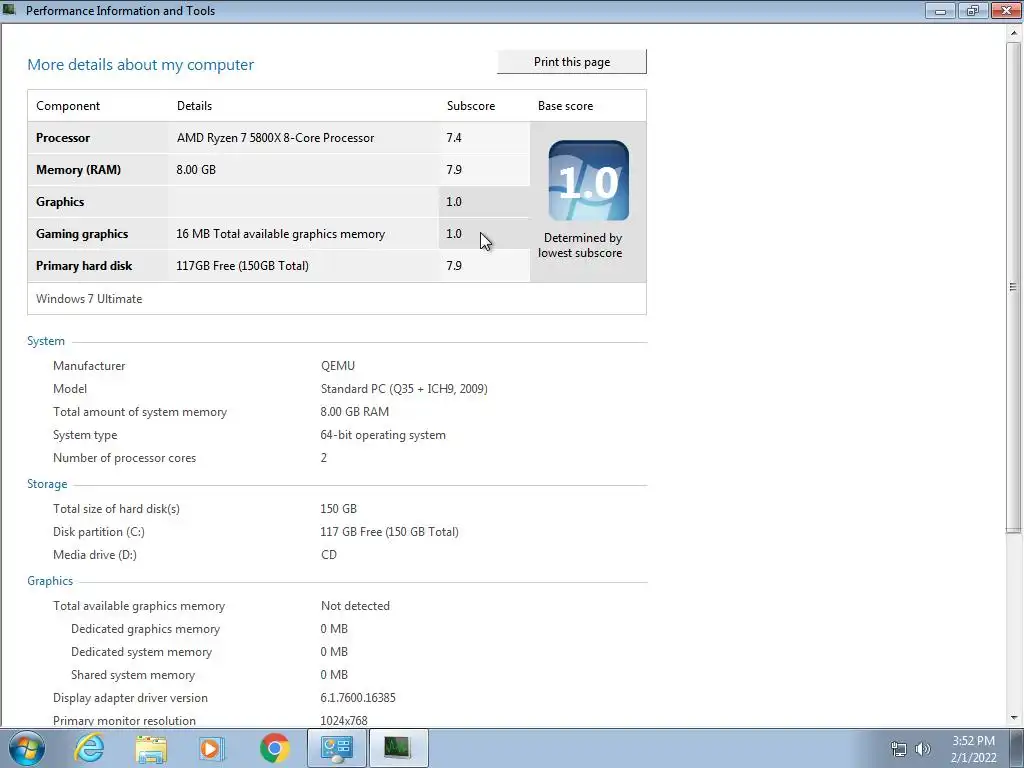Select the Gaming graphics row label
1024x768 pixels.
tap(82, 234)
